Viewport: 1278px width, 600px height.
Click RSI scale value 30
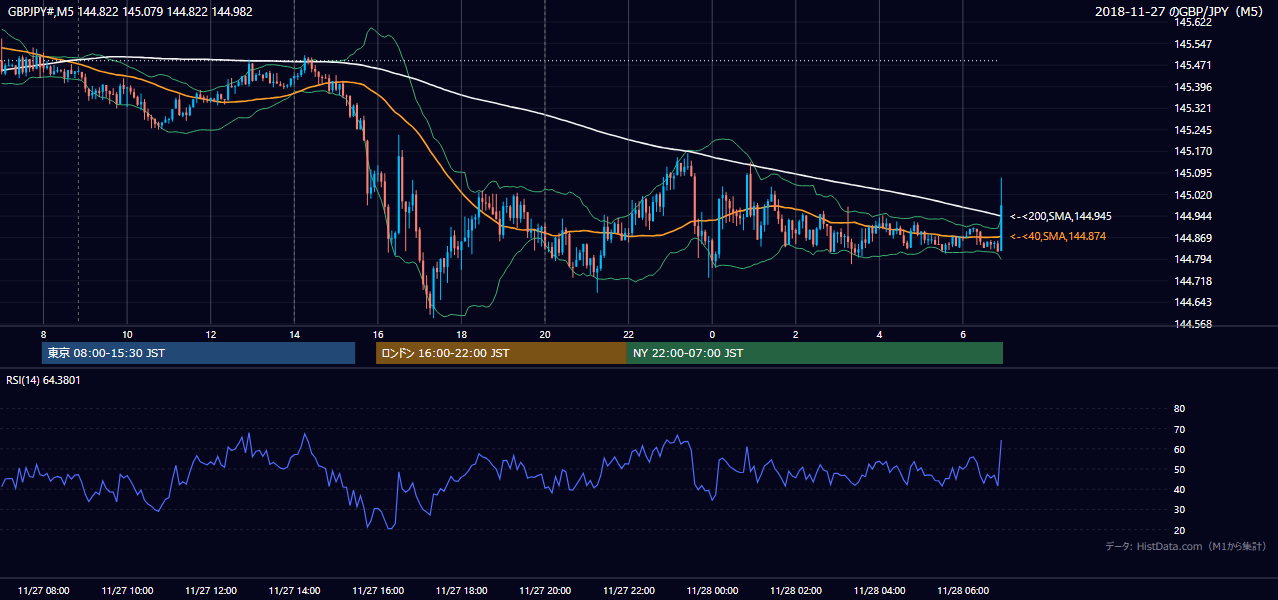coord(1179,510)
